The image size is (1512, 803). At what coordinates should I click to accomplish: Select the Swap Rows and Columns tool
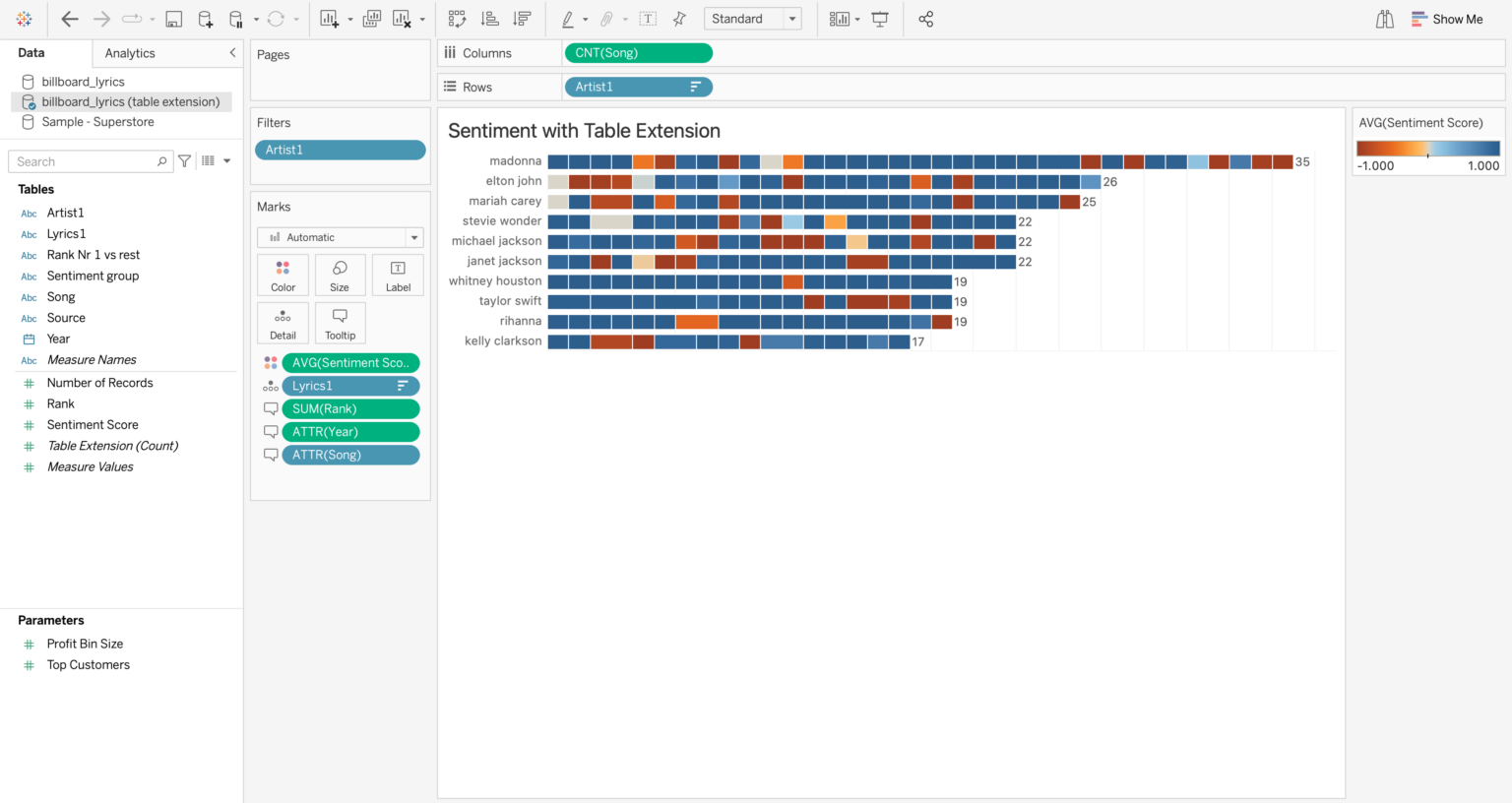point(457,18)
